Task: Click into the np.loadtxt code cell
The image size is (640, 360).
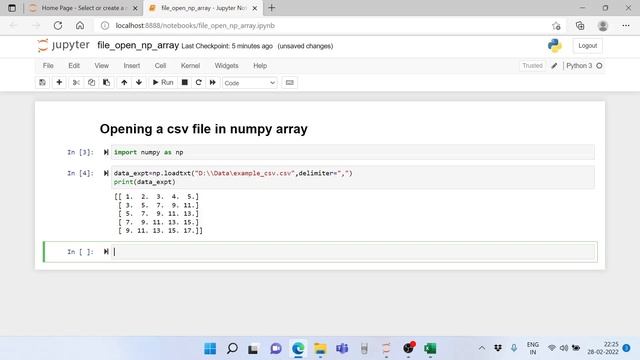Action: [x=353, y=178]
